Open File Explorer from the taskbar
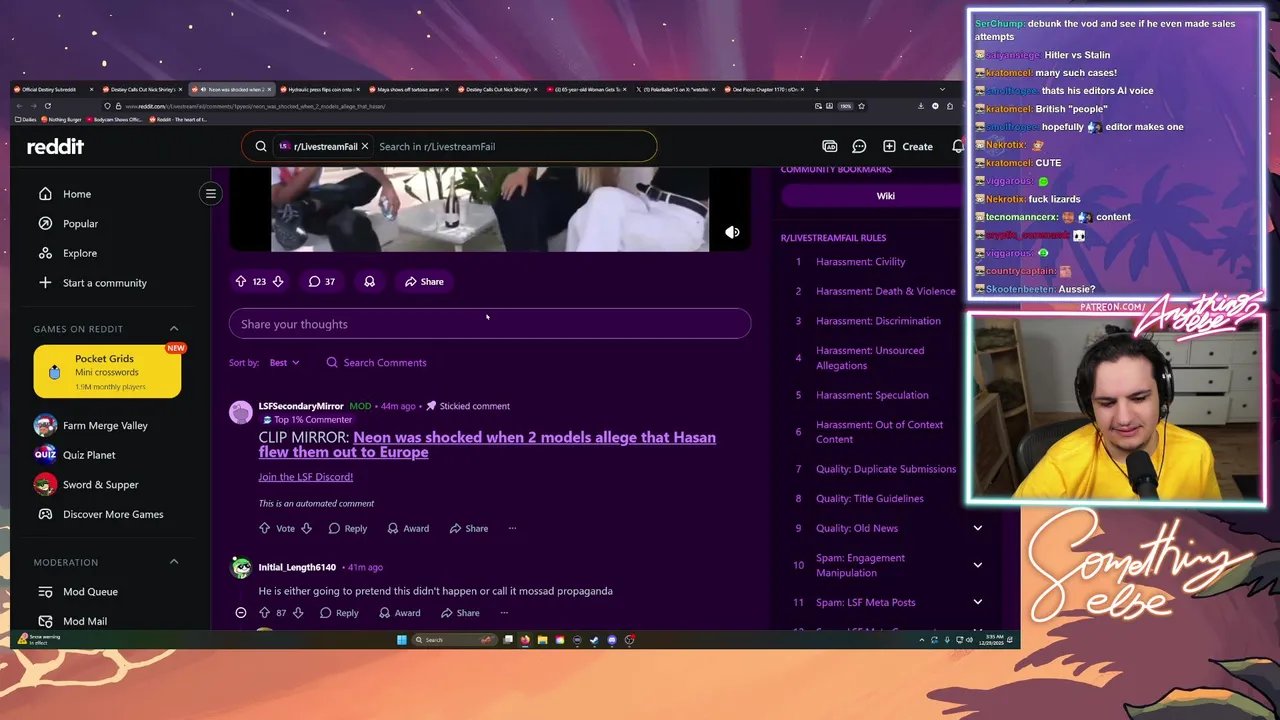The image size is (1280, 720). pyautogui.click(x=542, y=640)
